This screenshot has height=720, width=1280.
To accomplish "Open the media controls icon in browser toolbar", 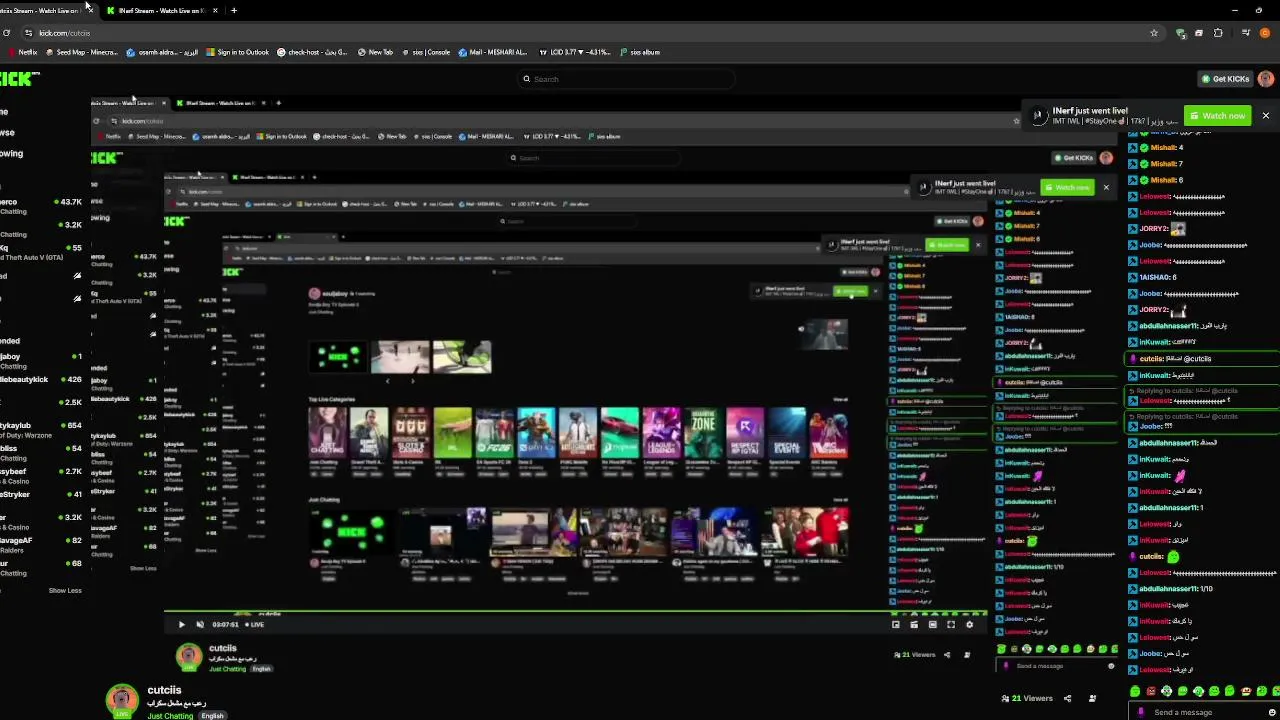I will [1245, 33].
